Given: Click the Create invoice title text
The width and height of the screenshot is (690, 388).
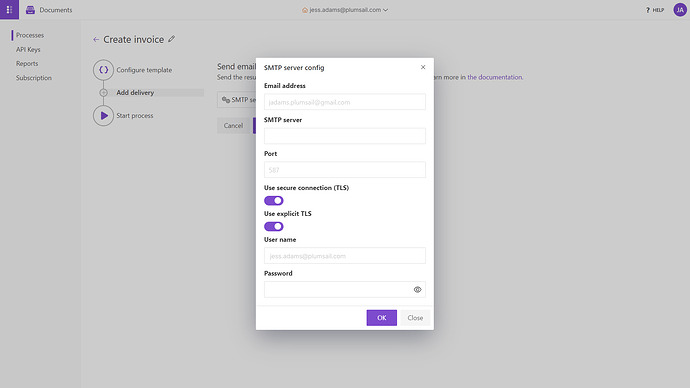Looking at the screenshot, I should pyautogui.click(x=134, y=40).
